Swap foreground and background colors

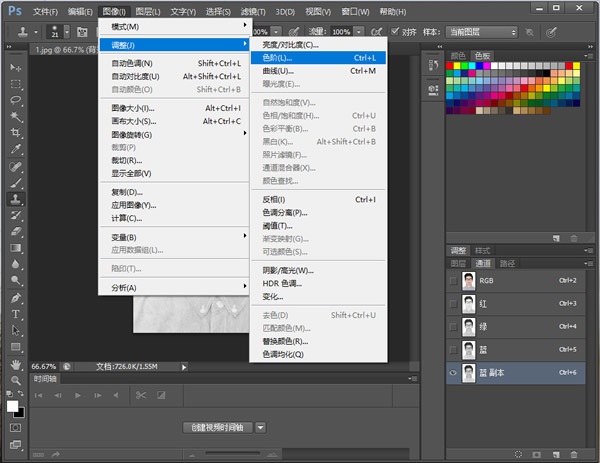tap(21, 393)
